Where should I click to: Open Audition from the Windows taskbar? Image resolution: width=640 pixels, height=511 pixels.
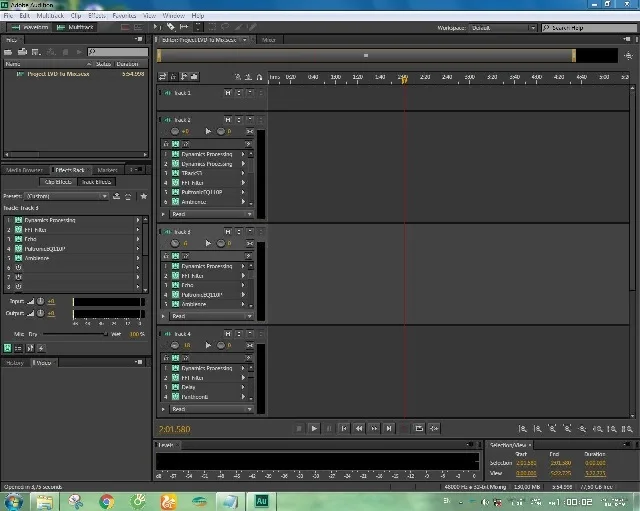(261, 501)
